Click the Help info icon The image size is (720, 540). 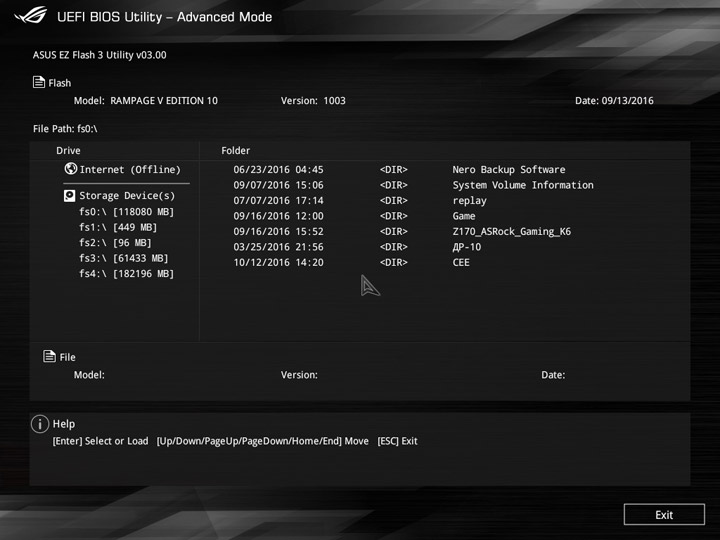[x=40, y=424]
